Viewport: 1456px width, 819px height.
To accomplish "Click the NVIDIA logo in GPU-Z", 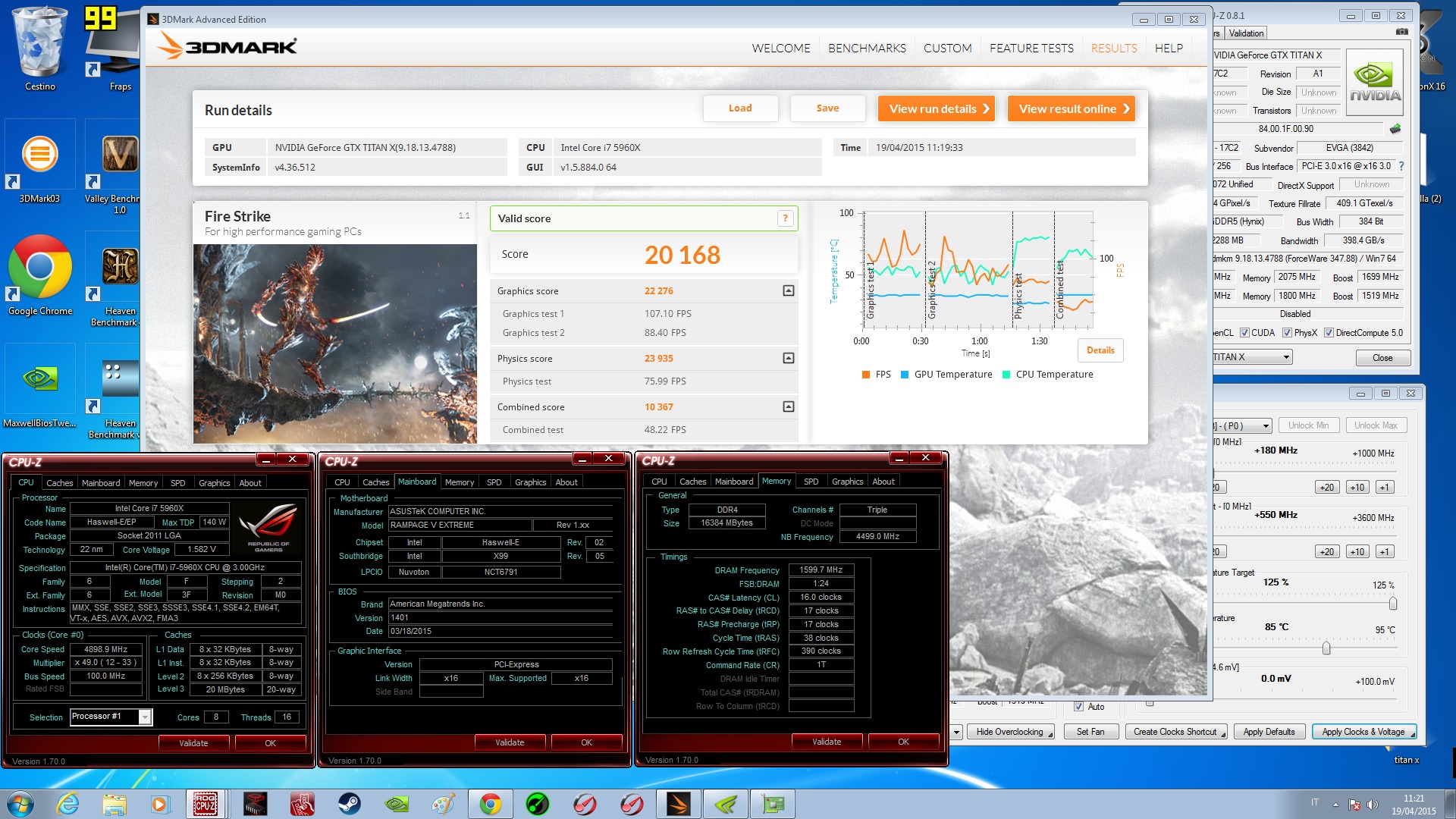I will tap(1374, 83).
